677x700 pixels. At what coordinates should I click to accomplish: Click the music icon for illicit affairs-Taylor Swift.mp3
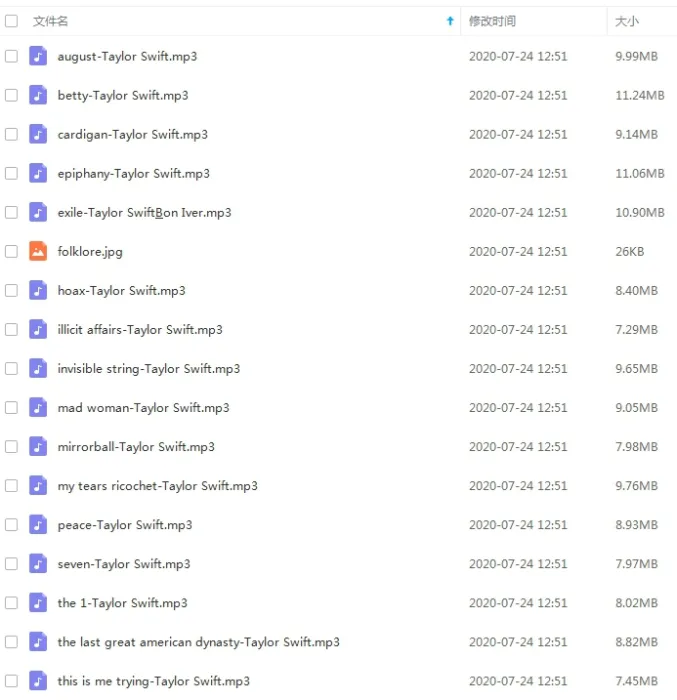click(38, 329)
